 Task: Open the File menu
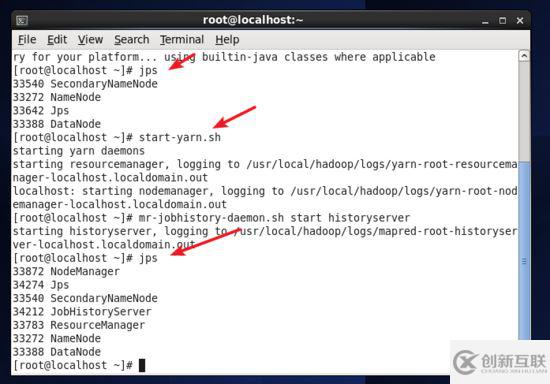[x=27, y=40]
